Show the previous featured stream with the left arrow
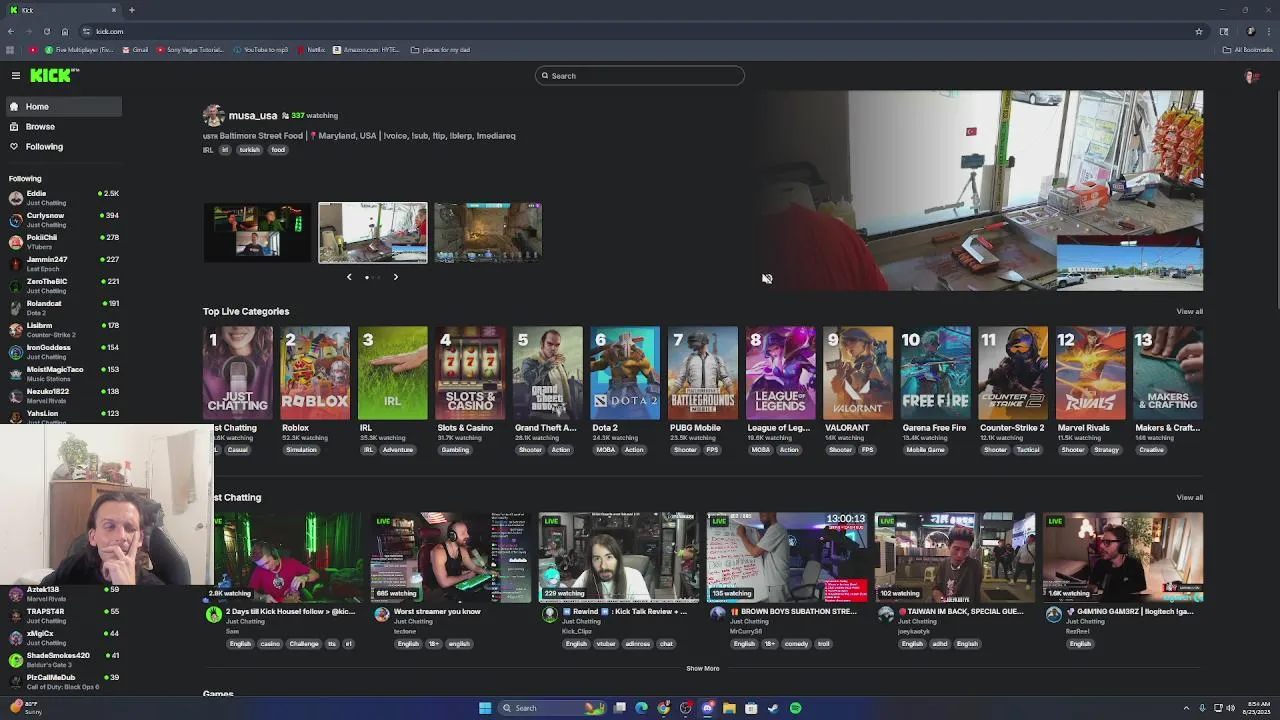Image resolution: width=1280 pixels, height=720 pixels. [349, 277]
